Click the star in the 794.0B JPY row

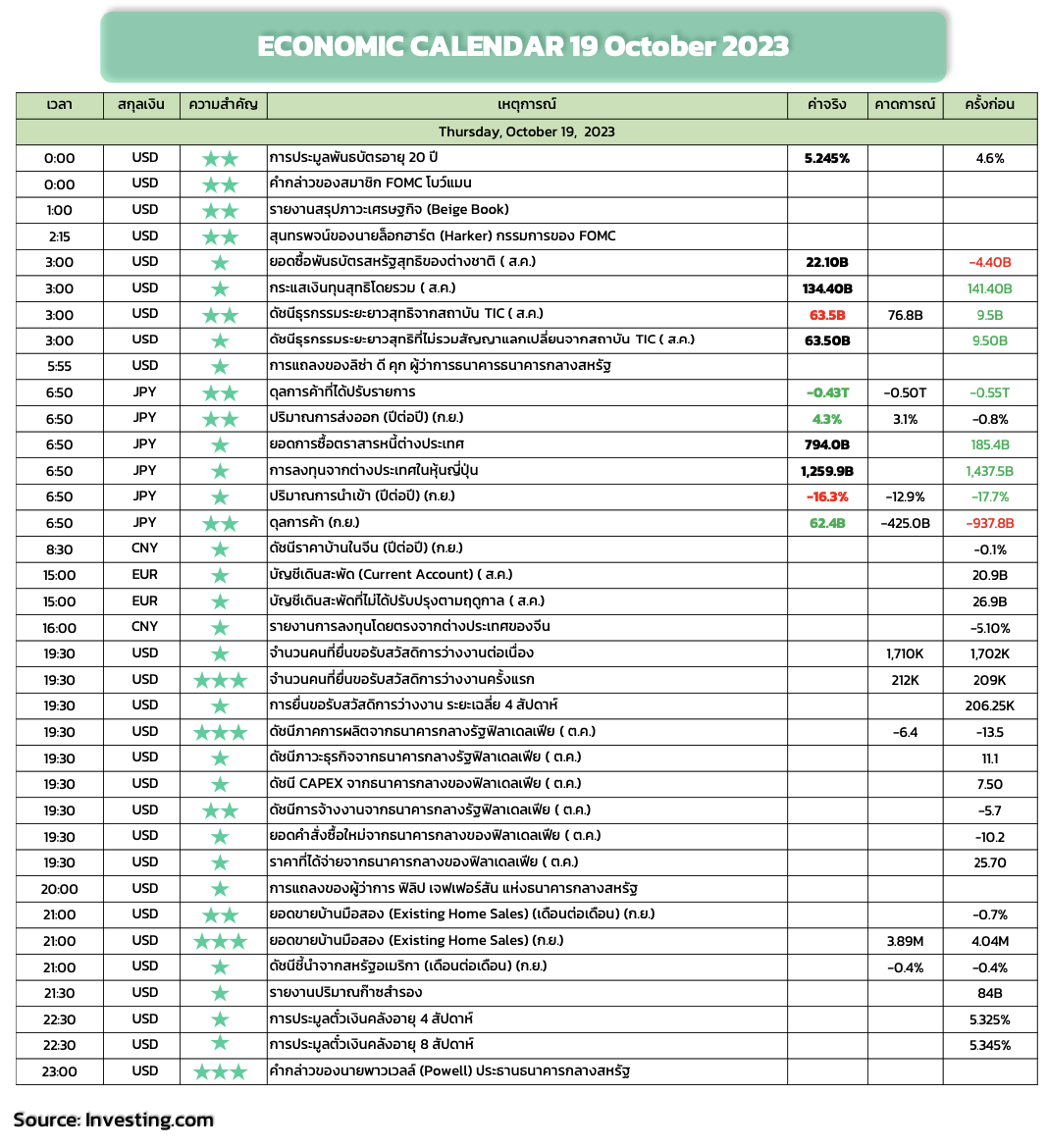[x=220, y=445]
